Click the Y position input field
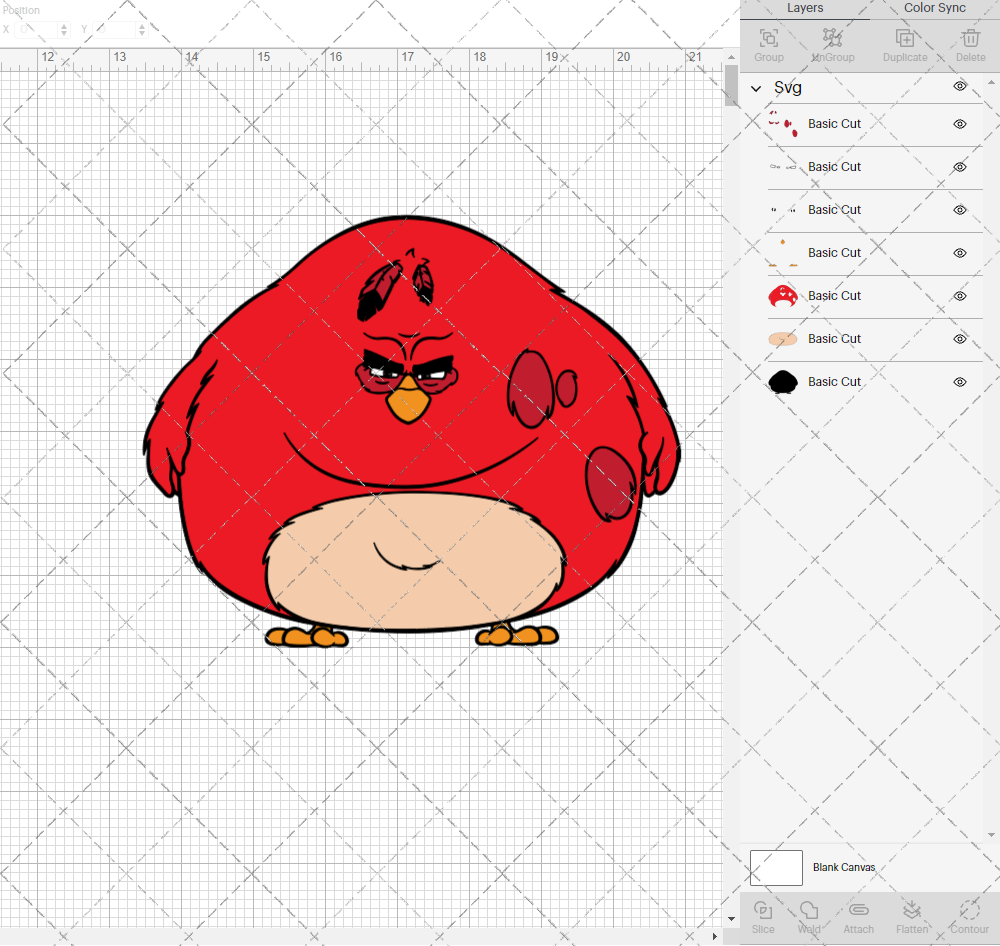Screen dimensions: 1000x946 115,29
